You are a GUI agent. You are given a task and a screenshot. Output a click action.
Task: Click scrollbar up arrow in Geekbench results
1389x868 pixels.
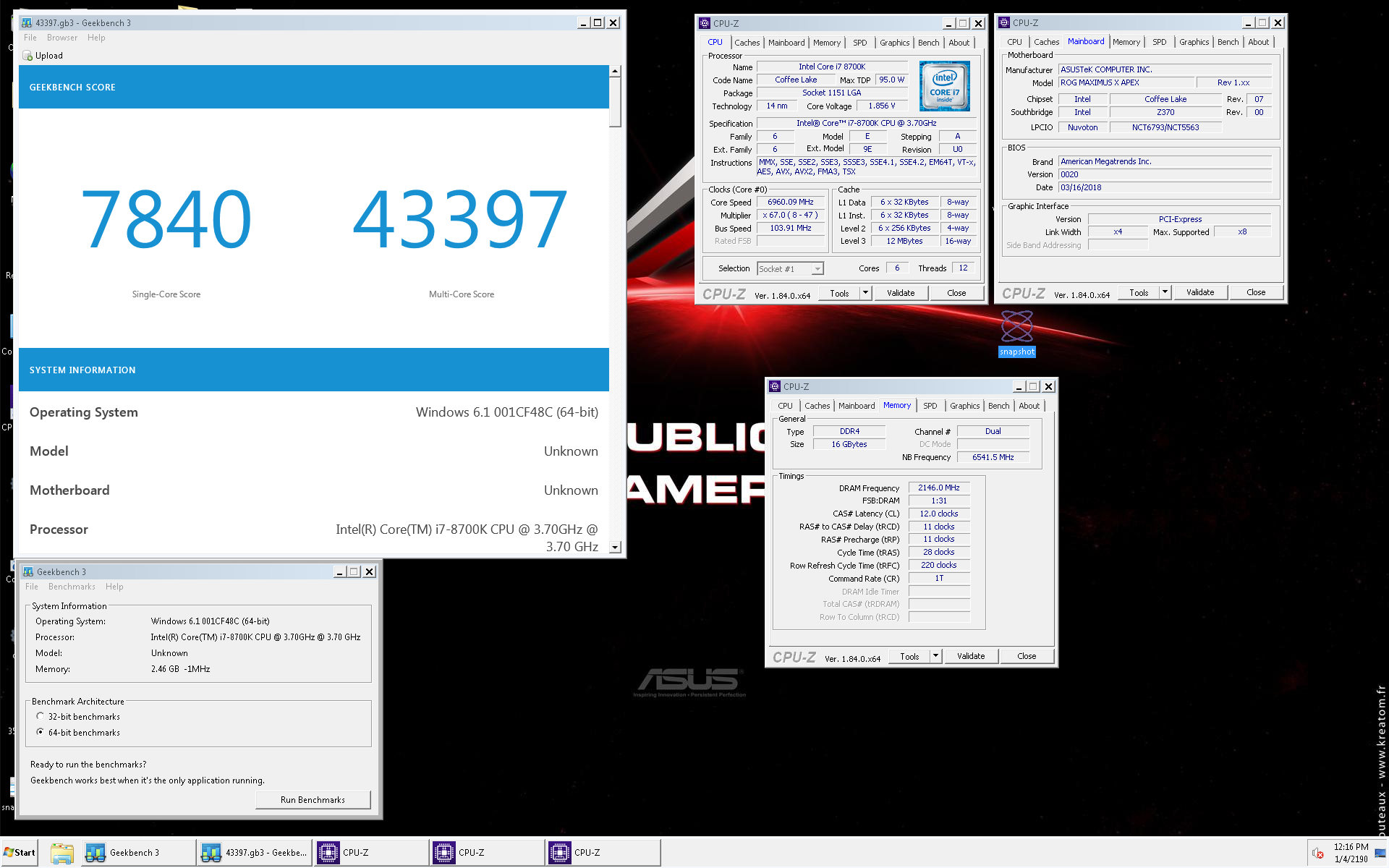[615, 71]
